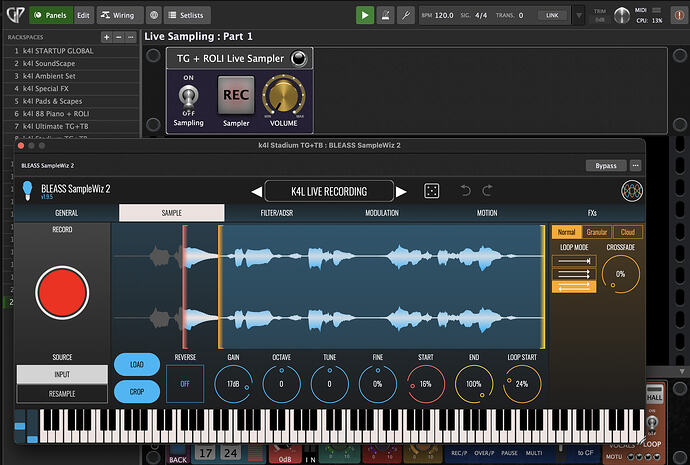Adjust the global TRIM knob
The image size is (690, 465).
(x=621, y=16)
